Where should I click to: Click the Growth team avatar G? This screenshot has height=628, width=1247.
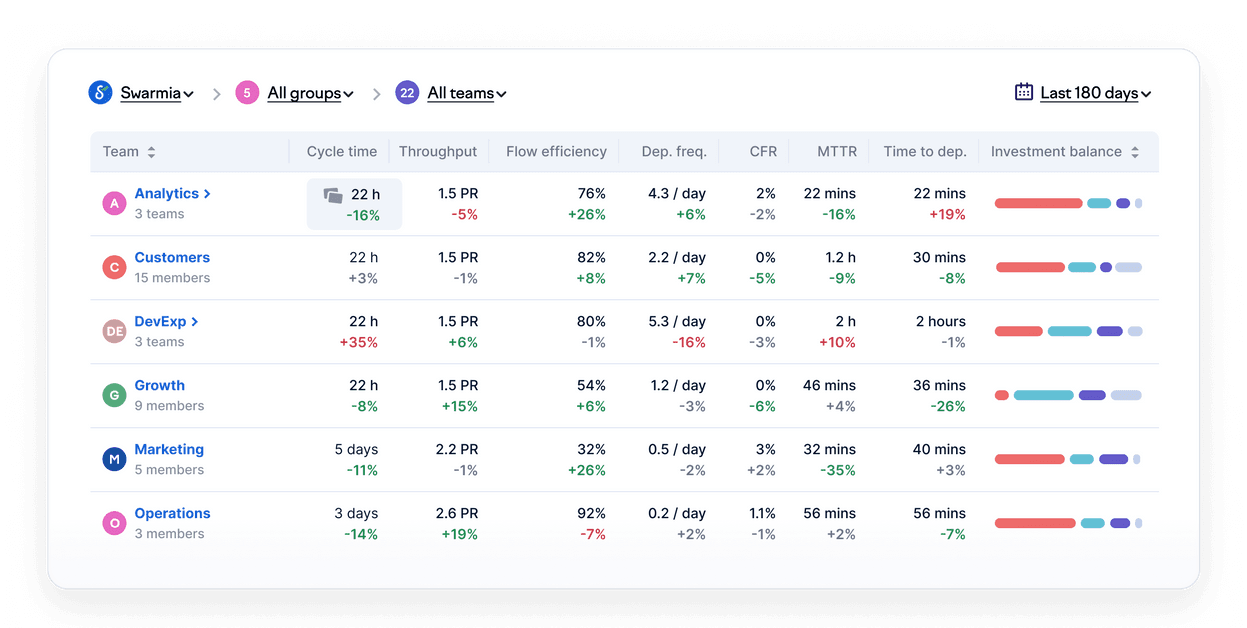(115, 395)
